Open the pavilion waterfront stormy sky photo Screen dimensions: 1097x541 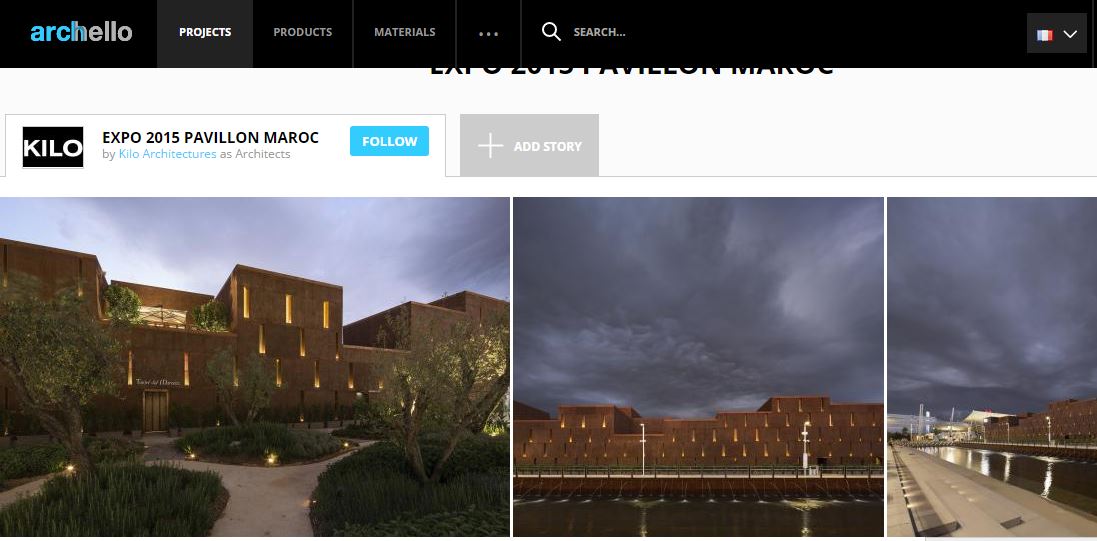[x=698, y=367]
